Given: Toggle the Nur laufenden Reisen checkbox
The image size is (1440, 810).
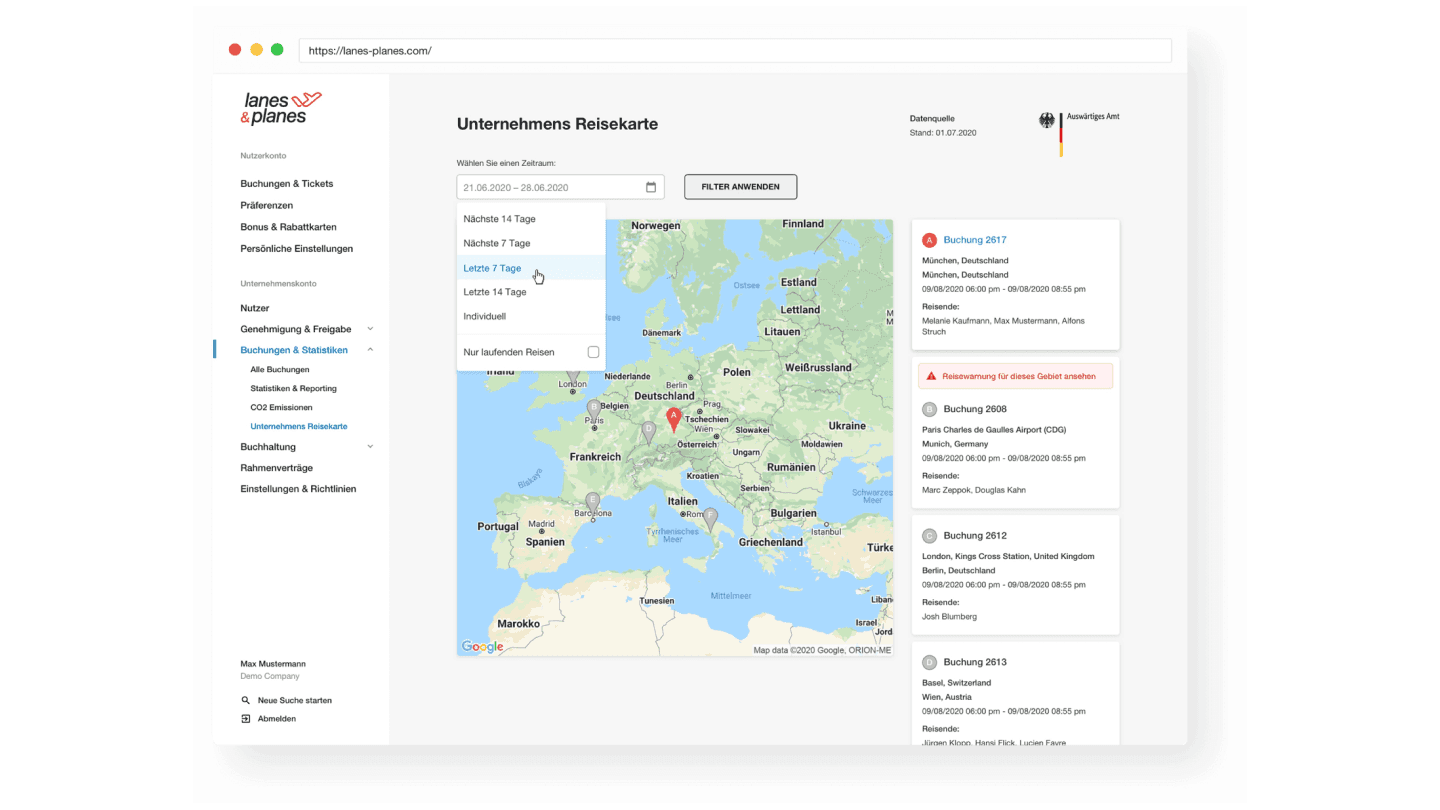Looking at the screenshot, I should (593, 352).
